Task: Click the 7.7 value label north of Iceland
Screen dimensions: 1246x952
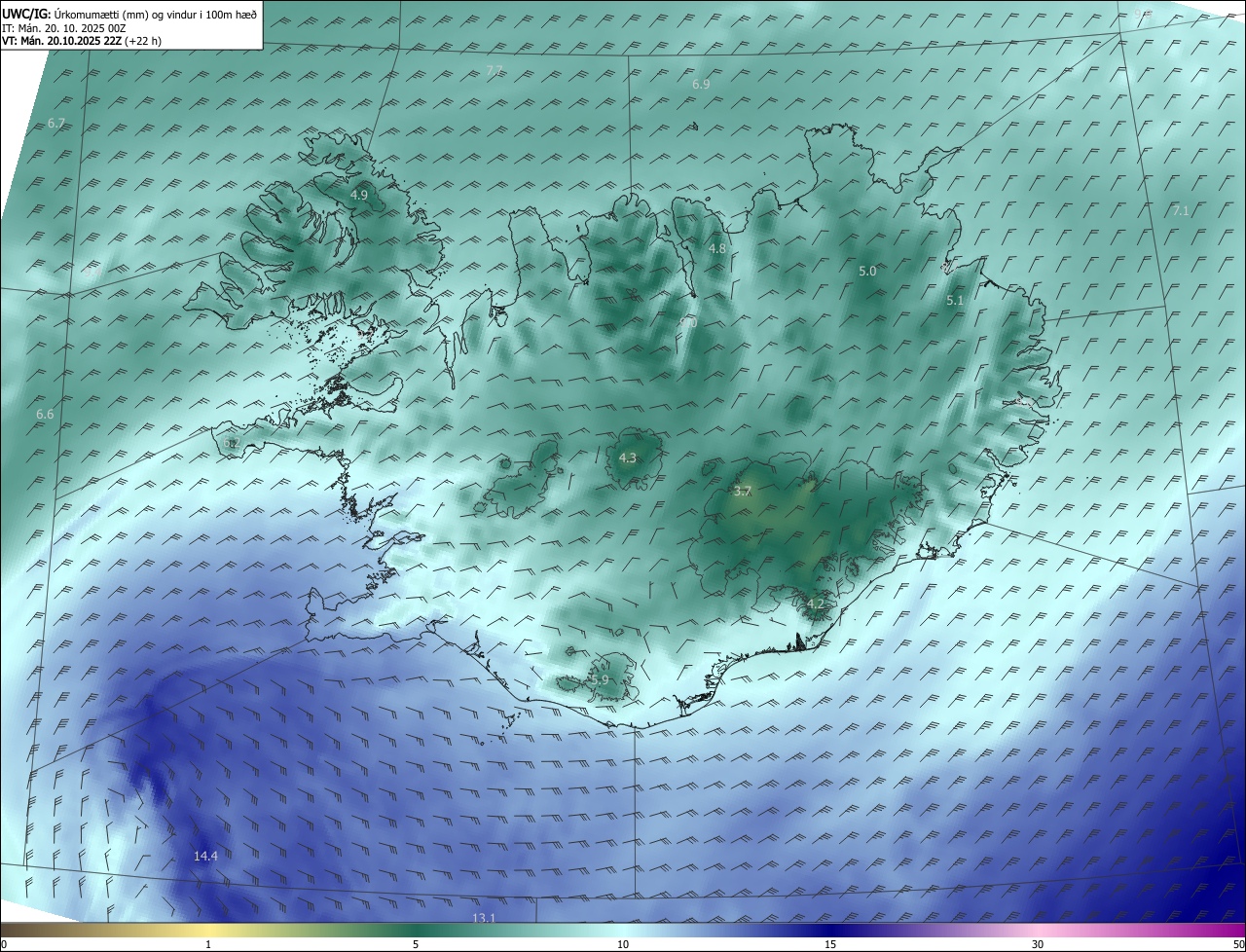Action: point(495,71)
